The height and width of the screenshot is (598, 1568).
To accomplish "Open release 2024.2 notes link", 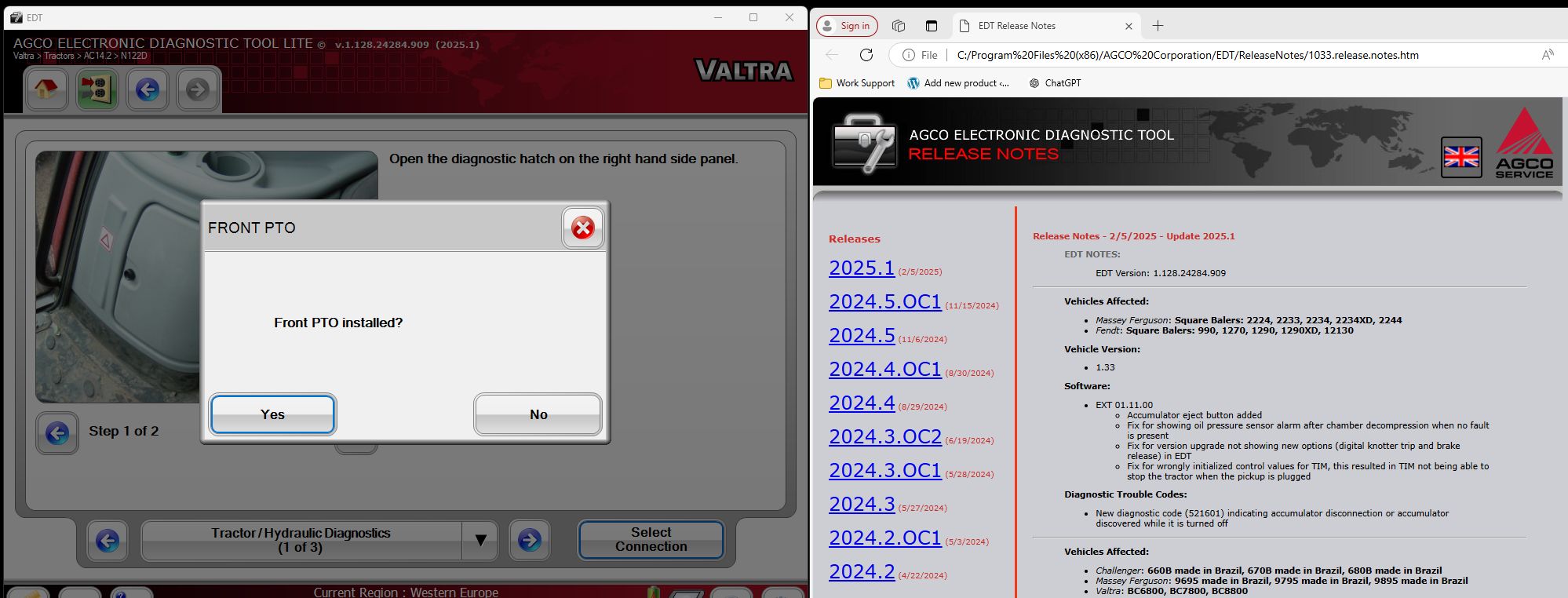I will coord(862,572).
